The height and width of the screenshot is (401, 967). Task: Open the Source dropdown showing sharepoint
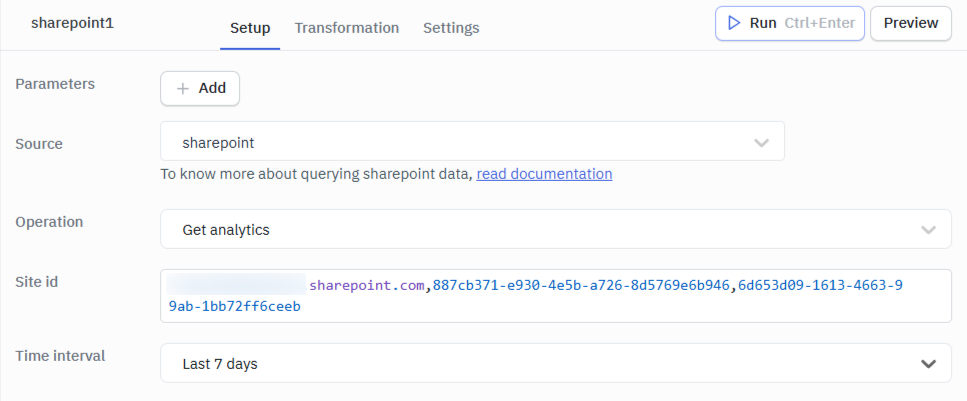click(x=472, y=141)
